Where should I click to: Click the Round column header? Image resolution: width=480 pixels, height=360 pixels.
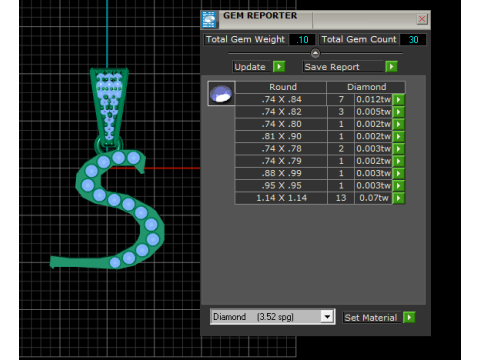click(281, 87)
